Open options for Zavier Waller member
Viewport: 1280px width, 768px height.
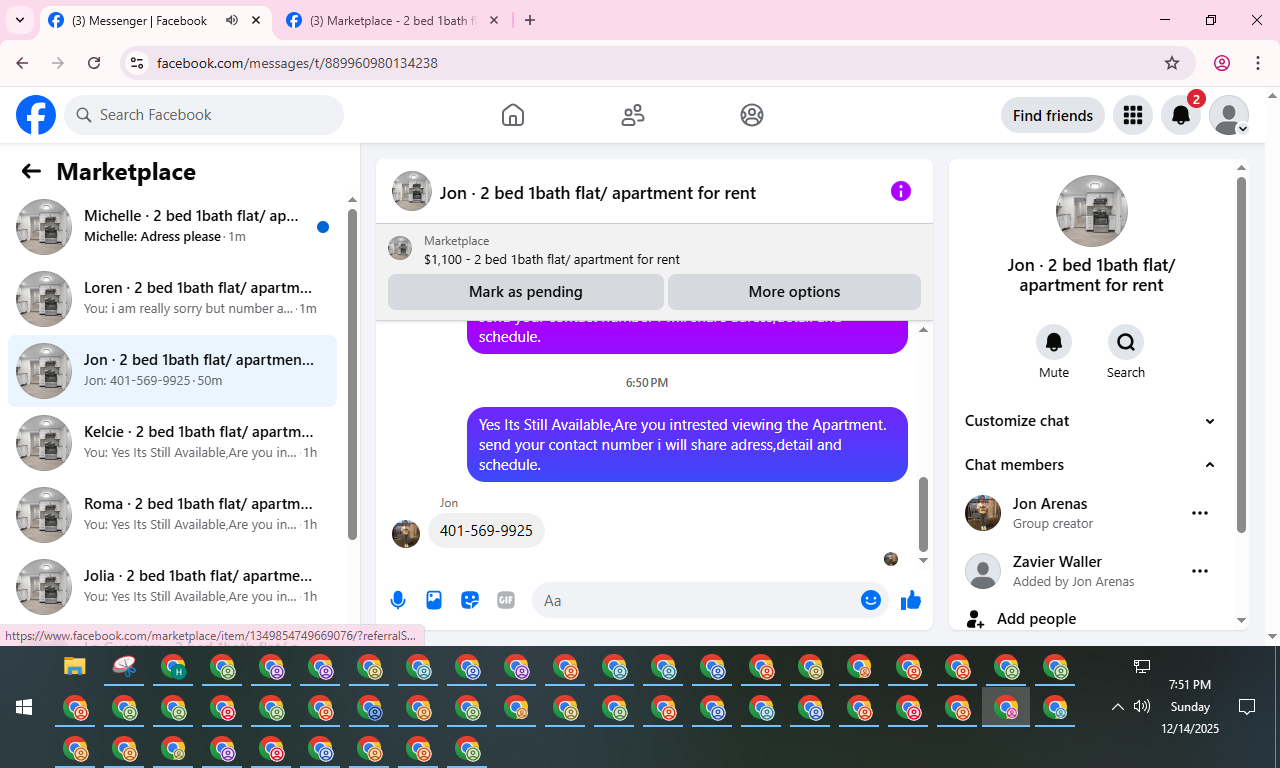point(1200,571)
